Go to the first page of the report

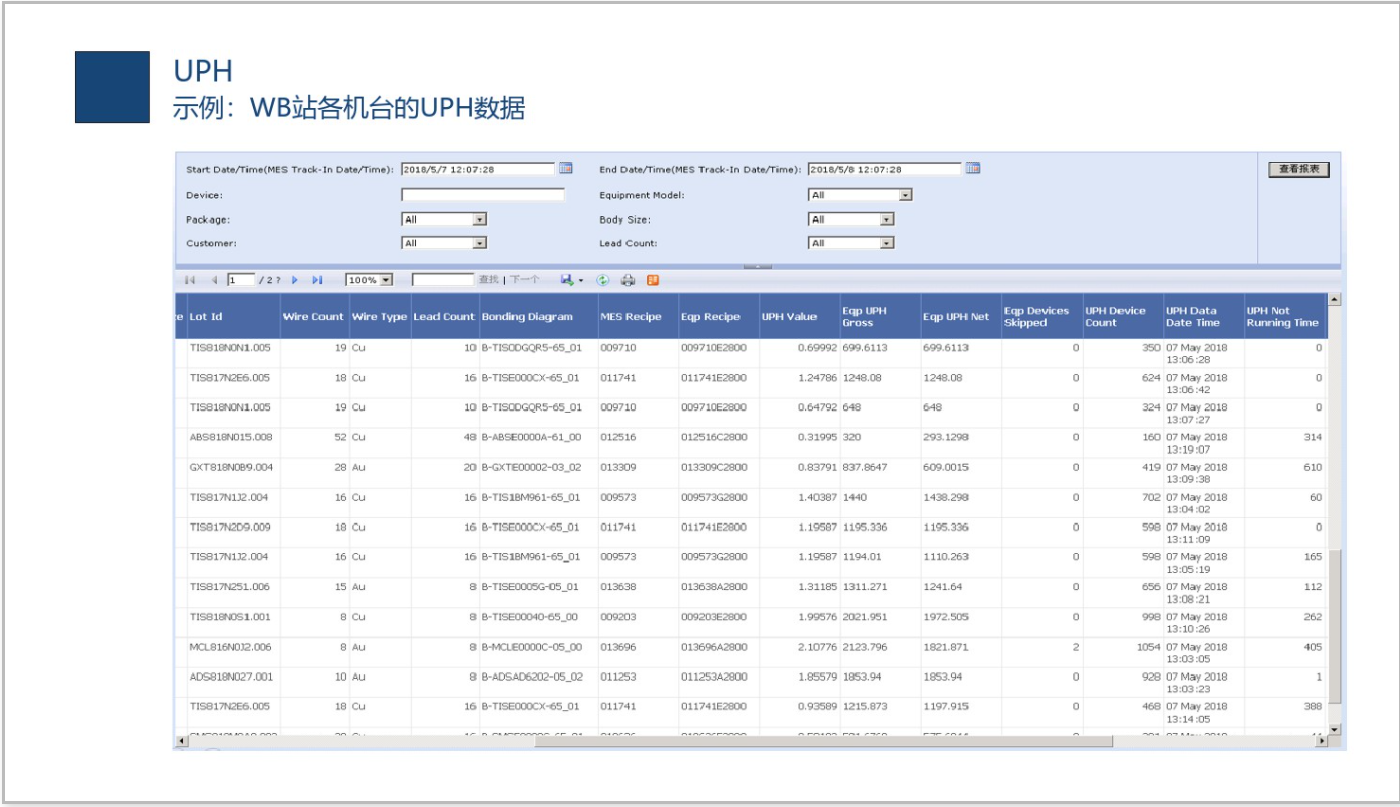190,281
